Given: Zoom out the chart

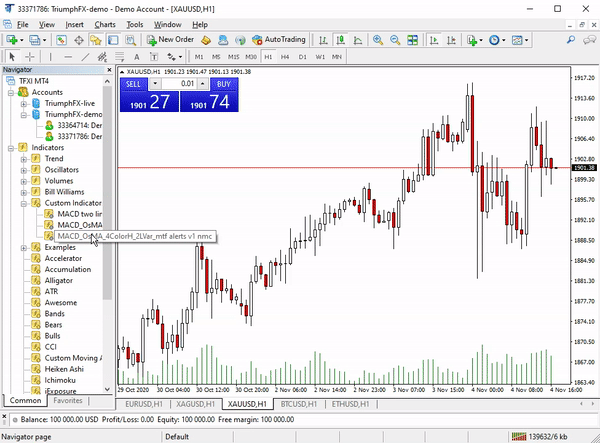Looking at the screenshot, I should point(395,40).
